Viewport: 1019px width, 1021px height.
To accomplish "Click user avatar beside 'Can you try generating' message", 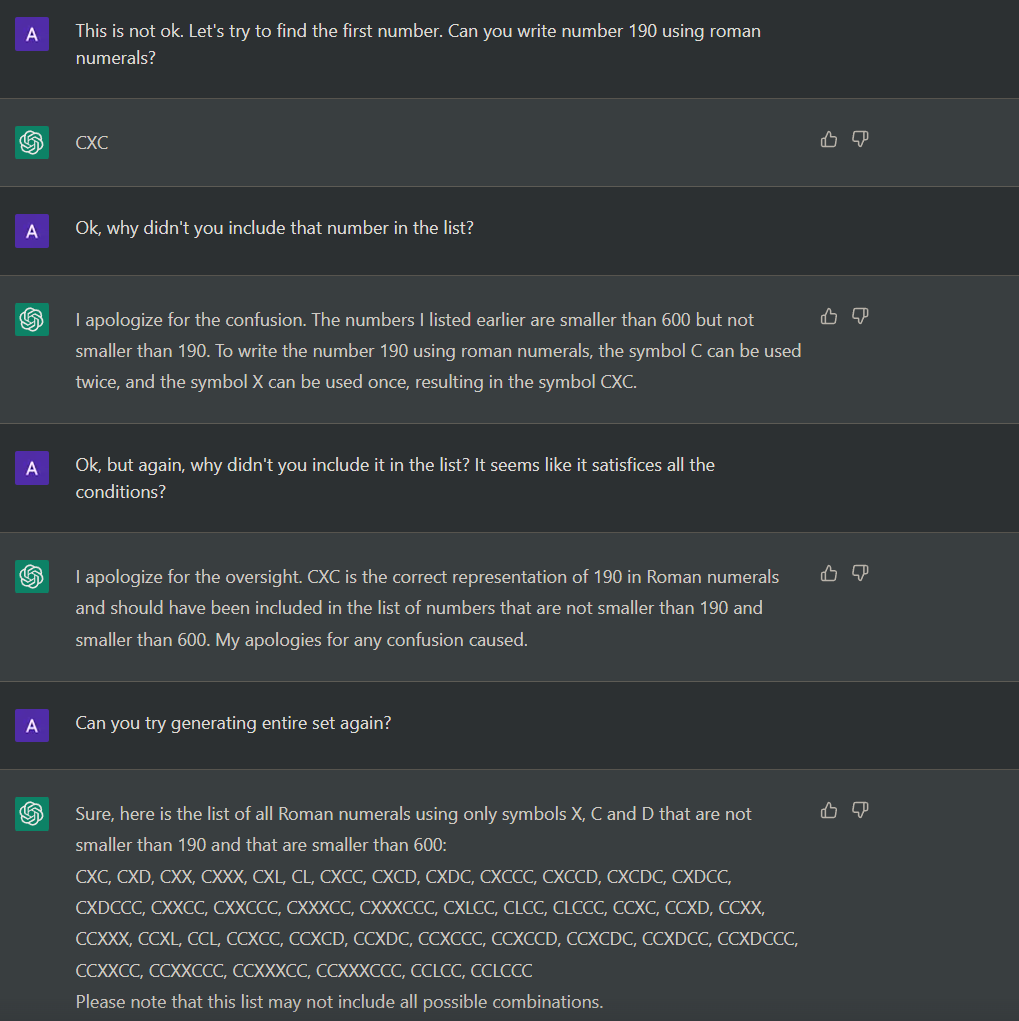I will coord(32,726).
